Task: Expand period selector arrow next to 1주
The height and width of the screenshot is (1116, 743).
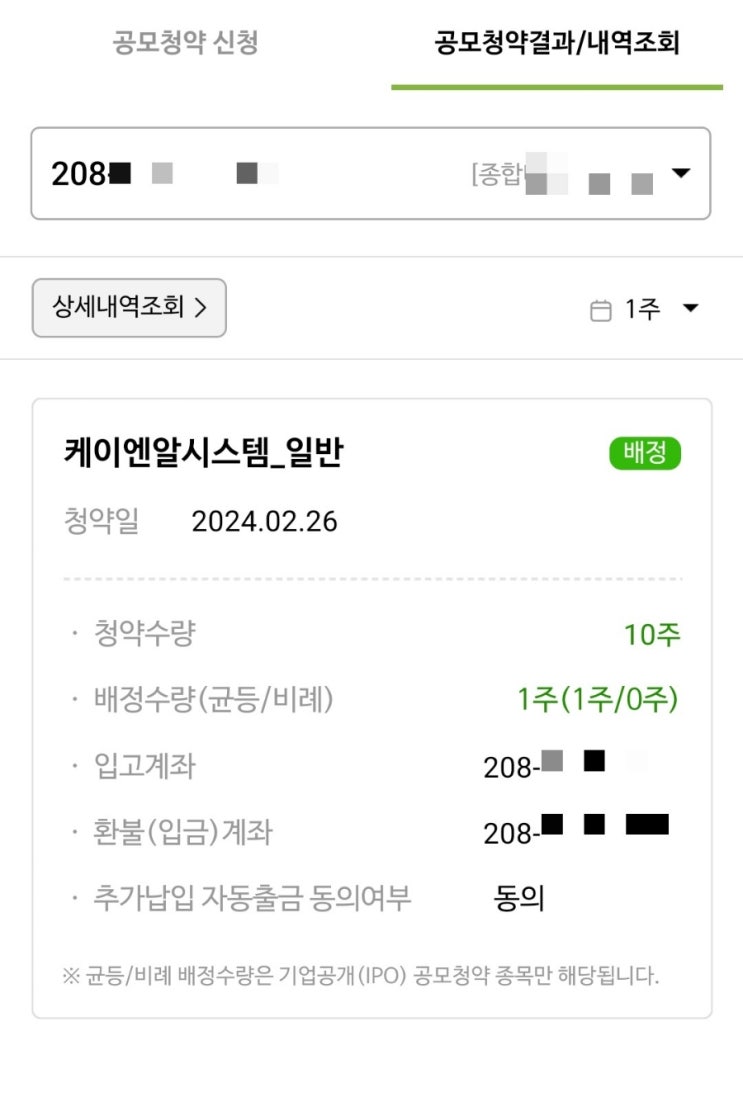Action: [690, 308]
